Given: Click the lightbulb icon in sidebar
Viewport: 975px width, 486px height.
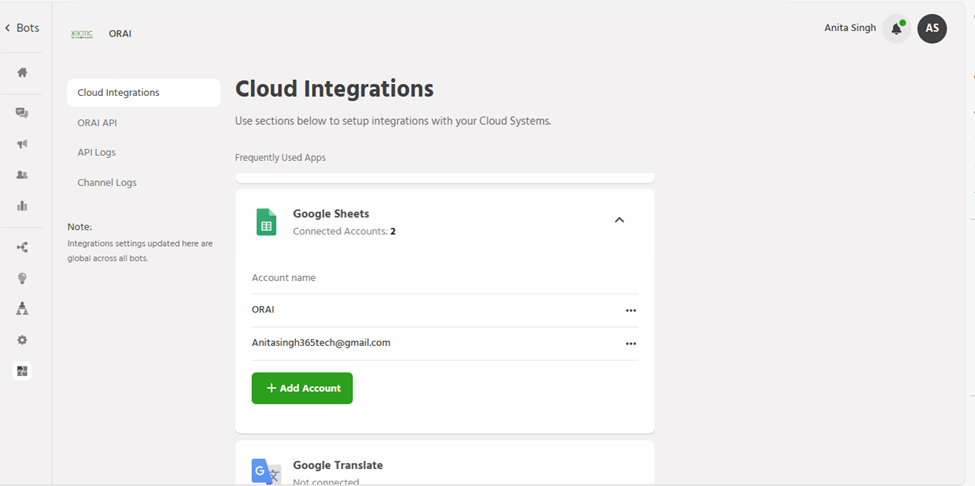Looking at the screenshot, I should point(22,278).
